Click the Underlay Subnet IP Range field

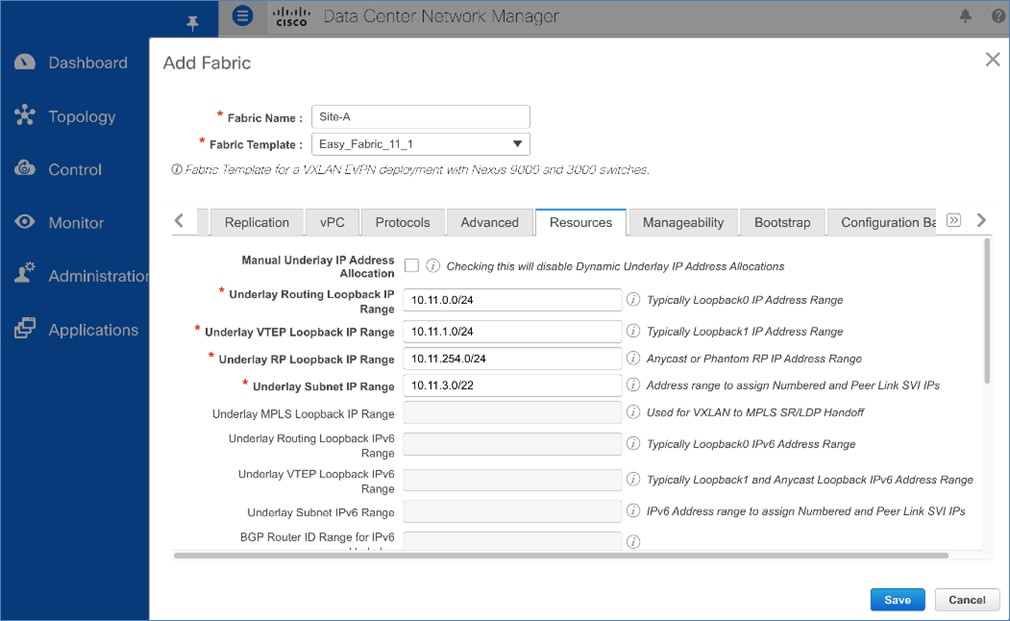coord(512,385)
